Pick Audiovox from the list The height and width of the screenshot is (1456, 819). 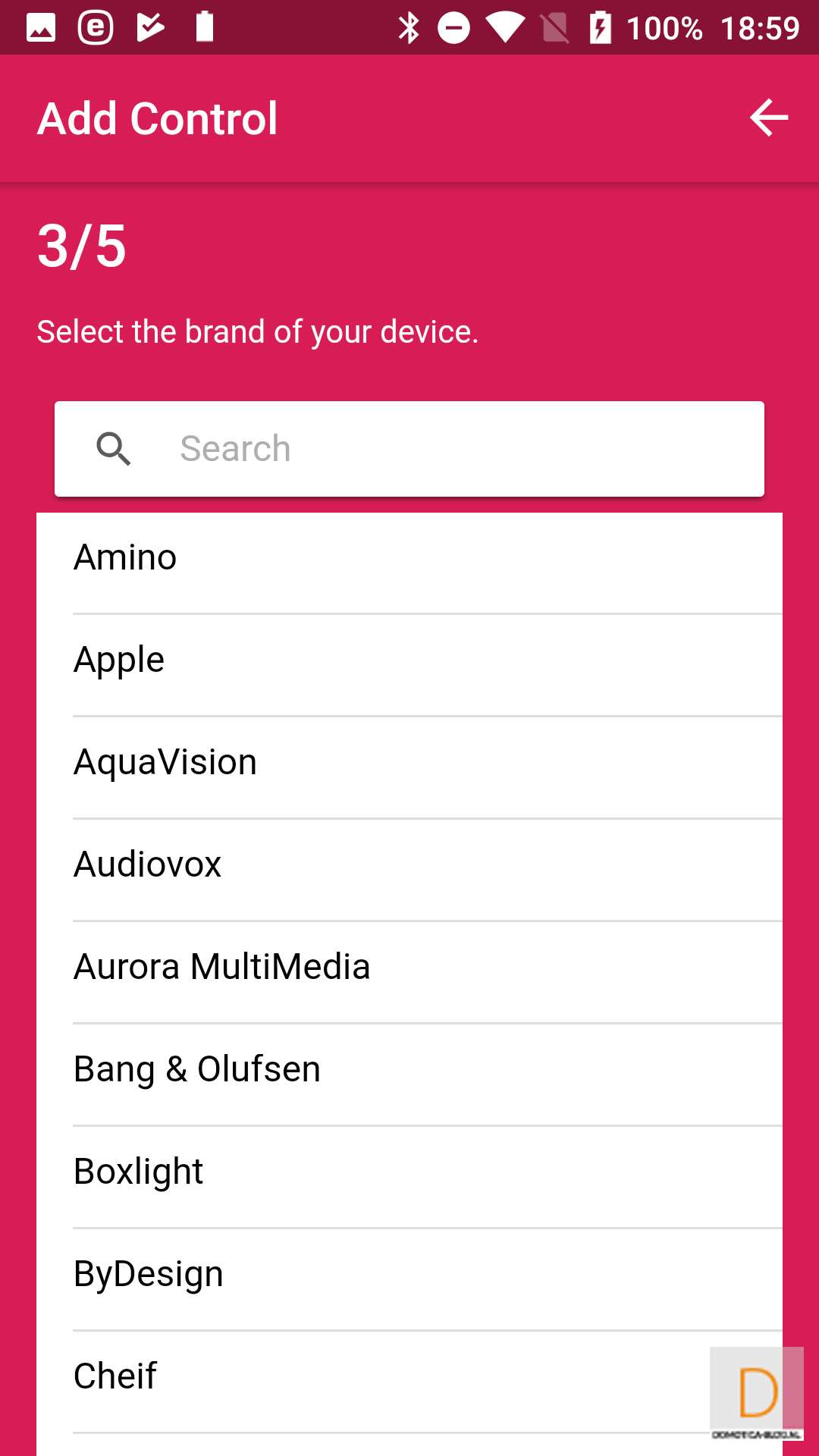coord(409,865)
